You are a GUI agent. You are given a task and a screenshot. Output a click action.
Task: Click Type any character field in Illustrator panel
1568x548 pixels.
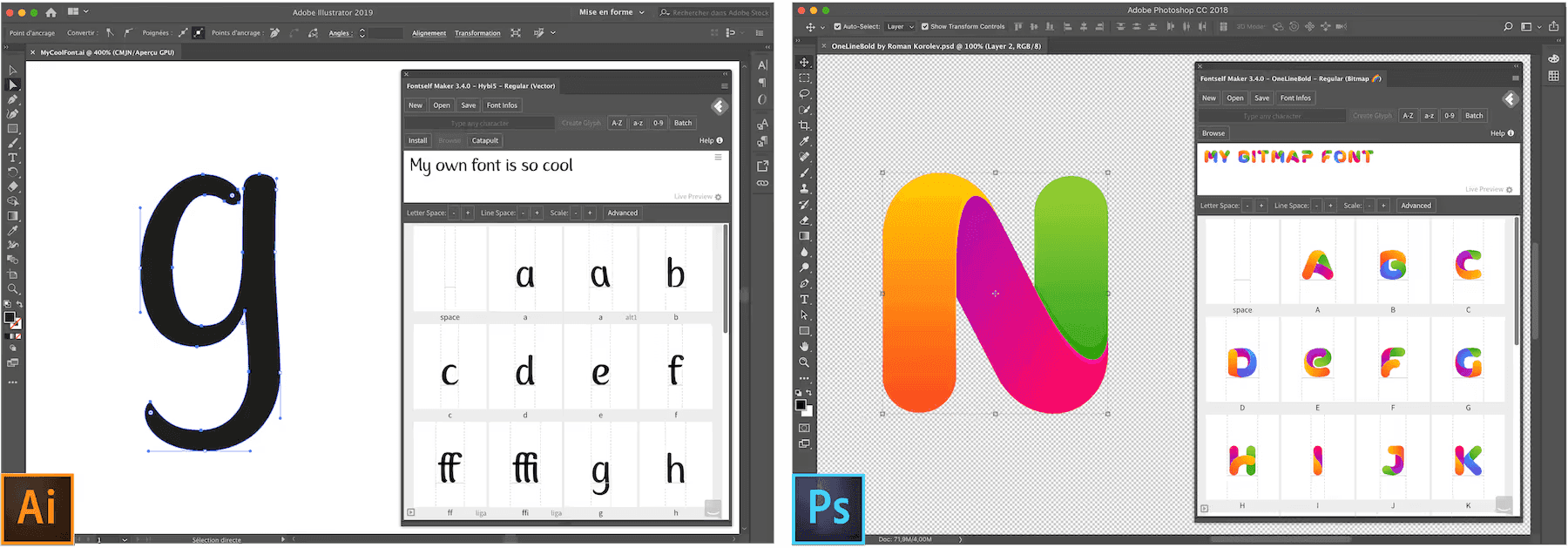point(480,123)
